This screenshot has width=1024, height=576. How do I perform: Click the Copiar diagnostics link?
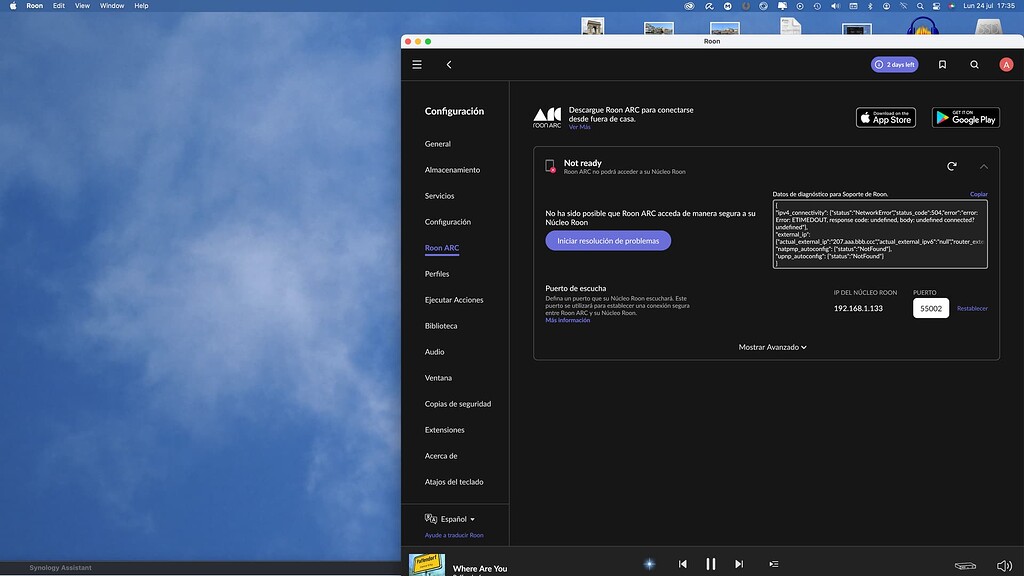tap(978, 194)
